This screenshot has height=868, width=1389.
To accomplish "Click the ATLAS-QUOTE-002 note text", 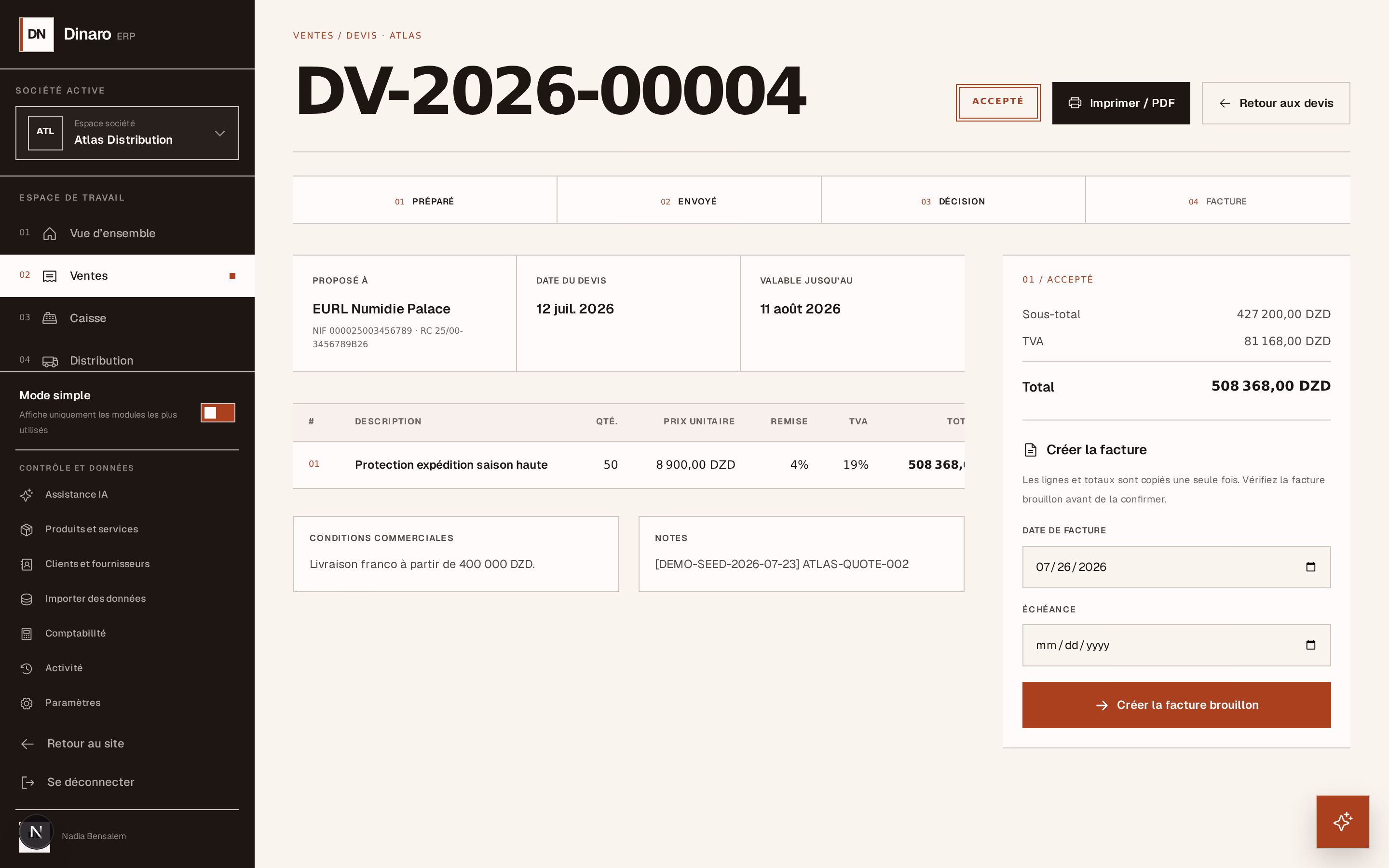I will click(x=782, y=564).
